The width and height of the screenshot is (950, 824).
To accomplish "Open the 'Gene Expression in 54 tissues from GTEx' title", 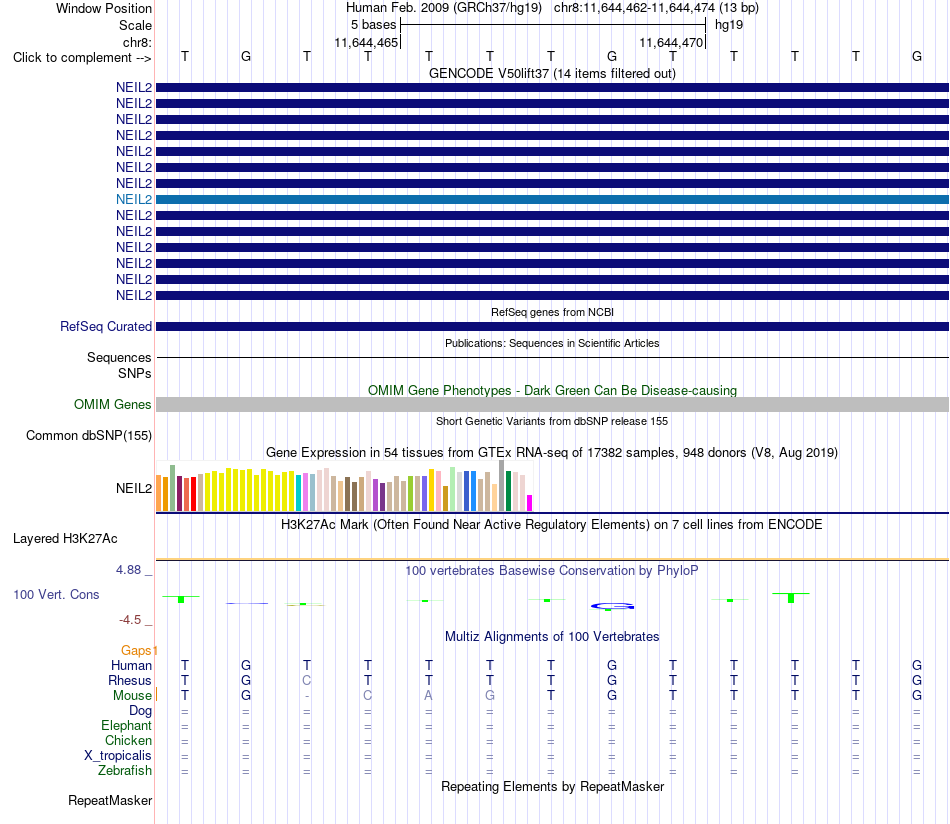I will [x=552, y=453].
